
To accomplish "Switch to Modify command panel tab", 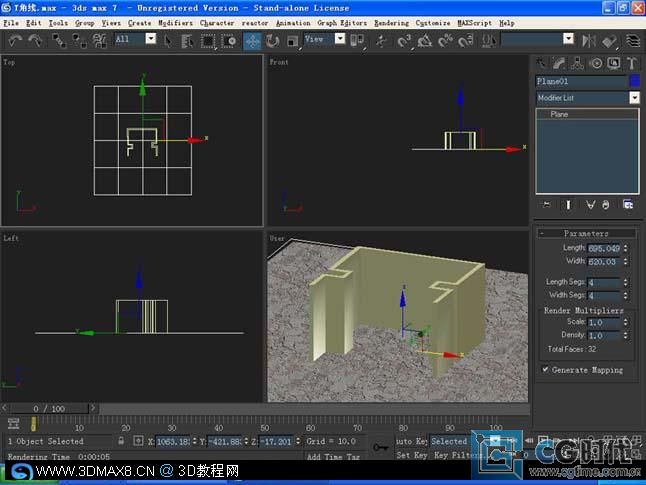I will [559, 63].
